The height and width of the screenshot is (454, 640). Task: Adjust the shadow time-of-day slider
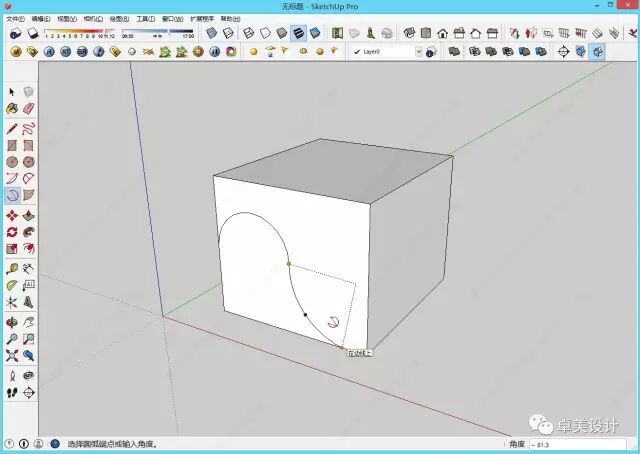coord(158,33)
